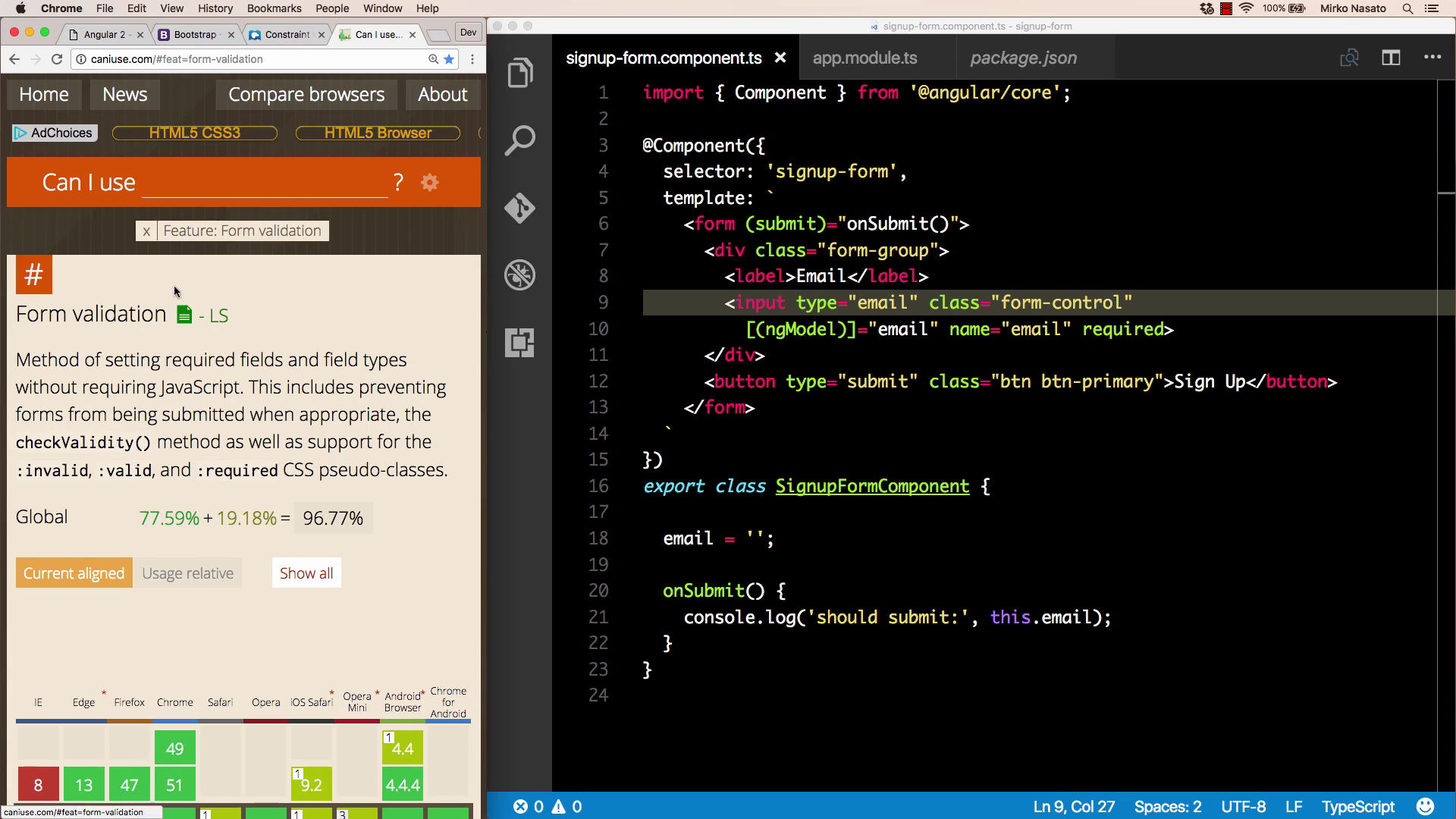Open Source Control git icon in VS Code

click(x=520, y=208)
